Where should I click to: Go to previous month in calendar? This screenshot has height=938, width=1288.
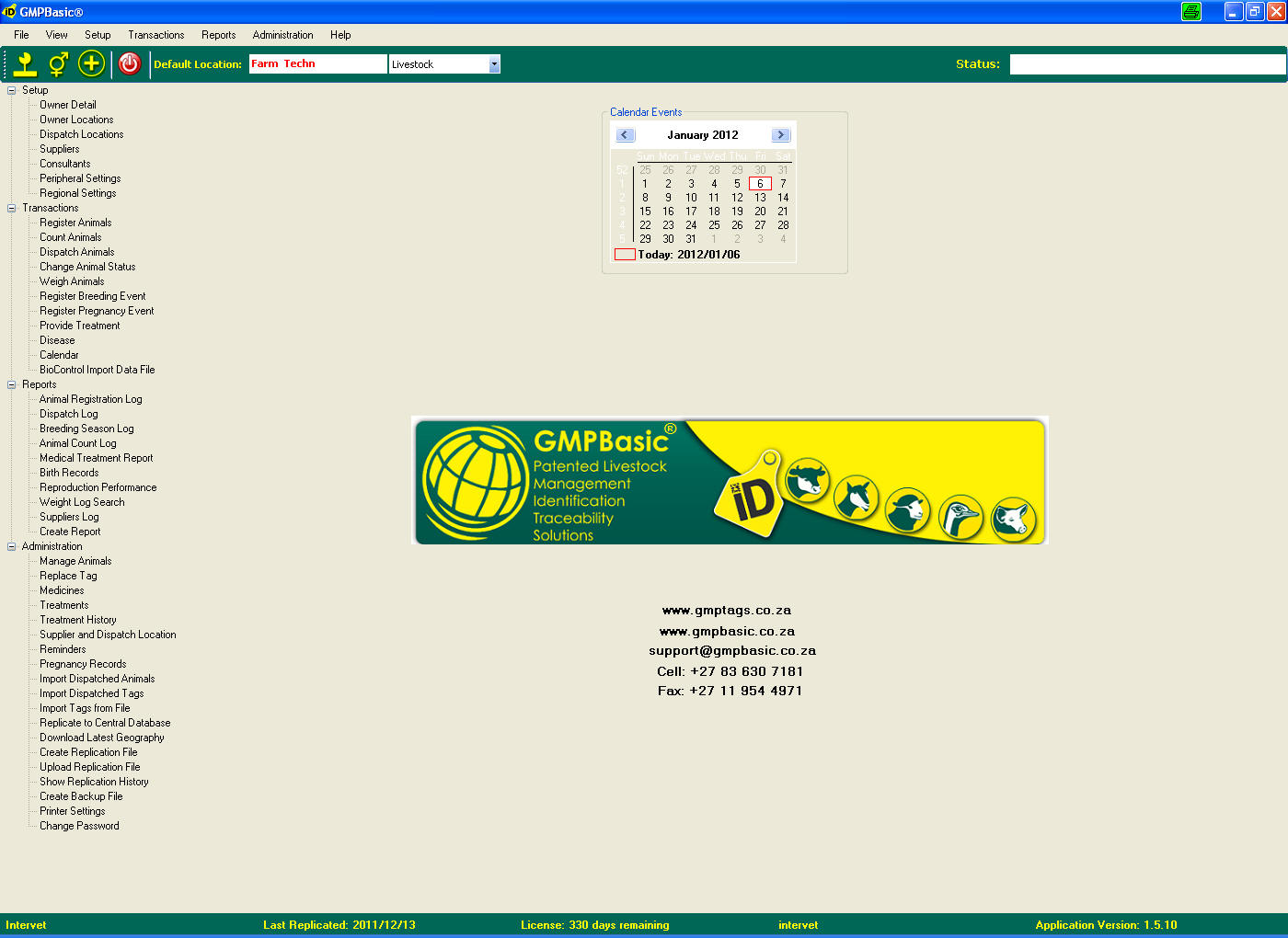[x=626, y=135]
